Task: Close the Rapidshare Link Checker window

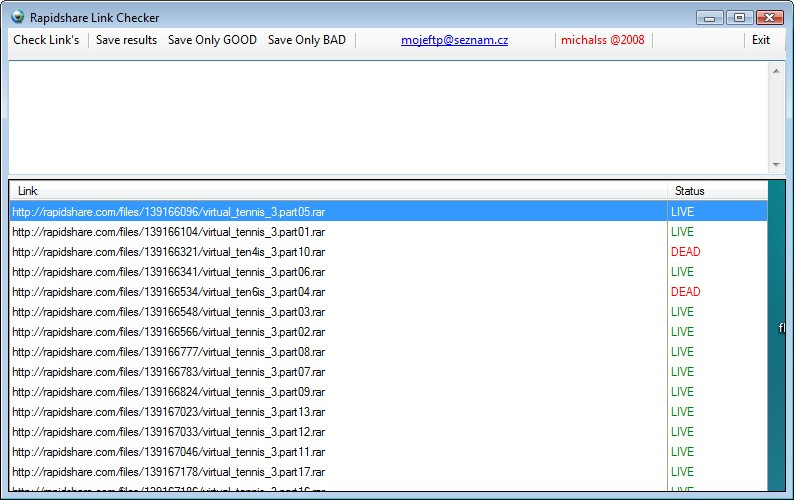Action: (x=770, y=18)
